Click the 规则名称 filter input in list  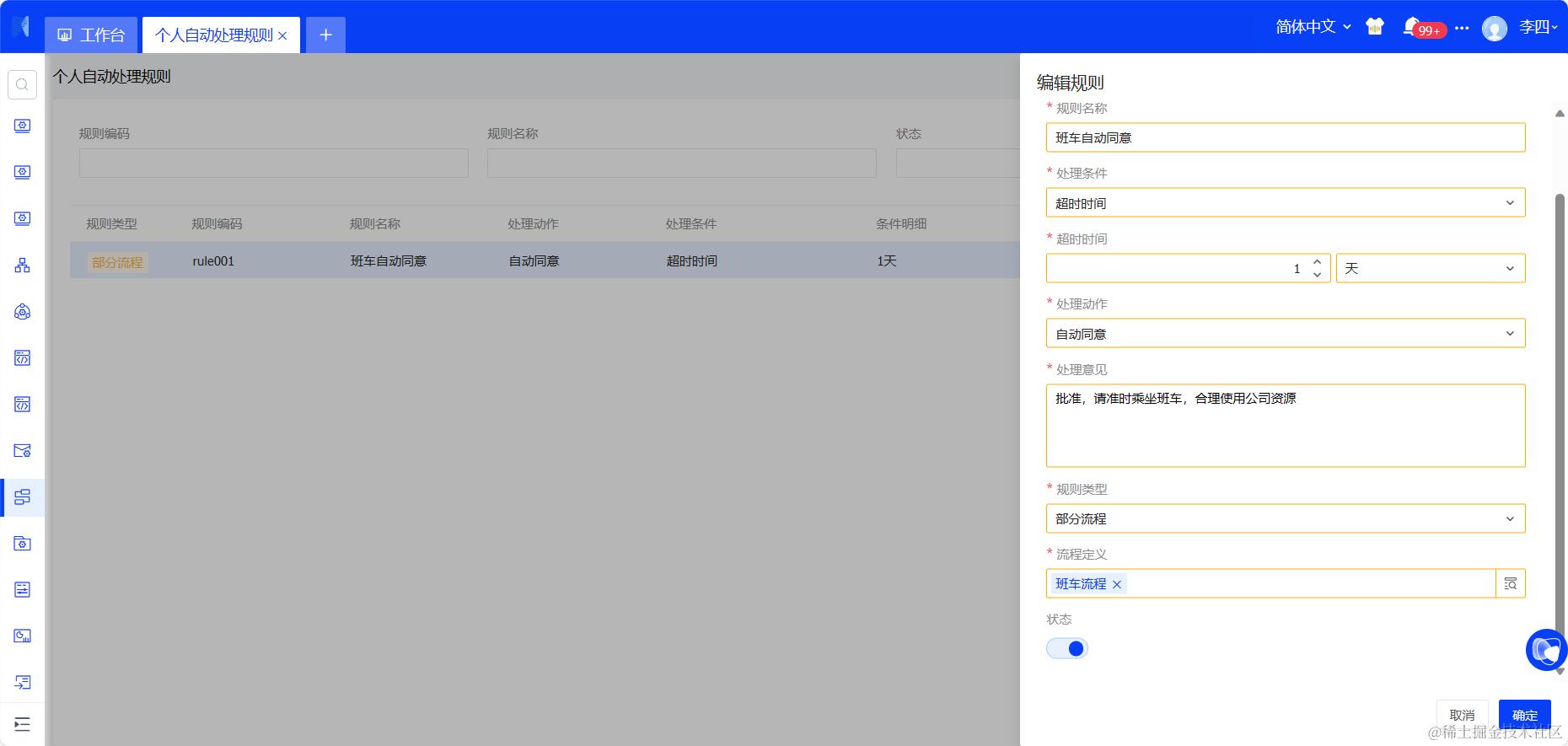(x=682, y=163)
